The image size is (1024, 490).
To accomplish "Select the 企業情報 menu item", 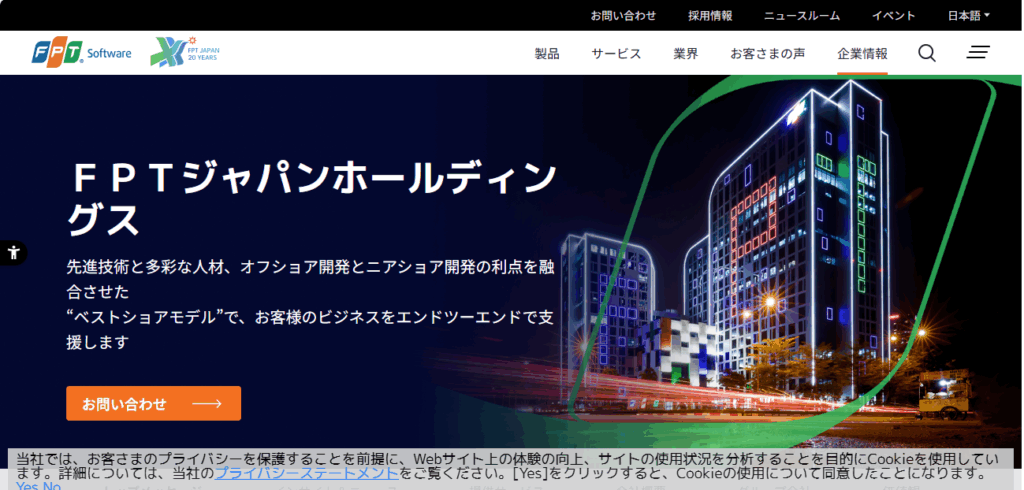I will click(862, 54).
